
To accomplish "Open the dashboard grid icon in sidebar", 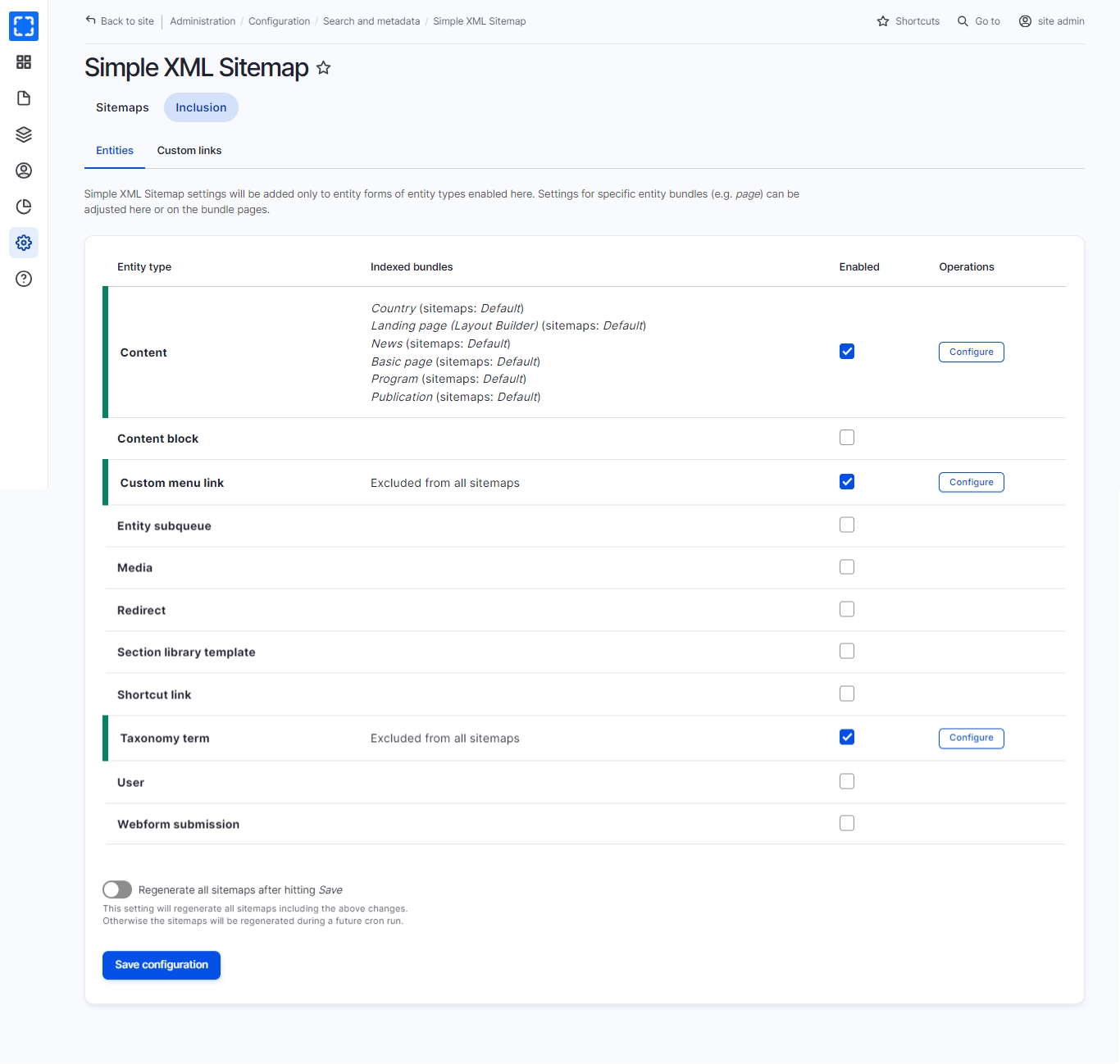I will (24, 62).
